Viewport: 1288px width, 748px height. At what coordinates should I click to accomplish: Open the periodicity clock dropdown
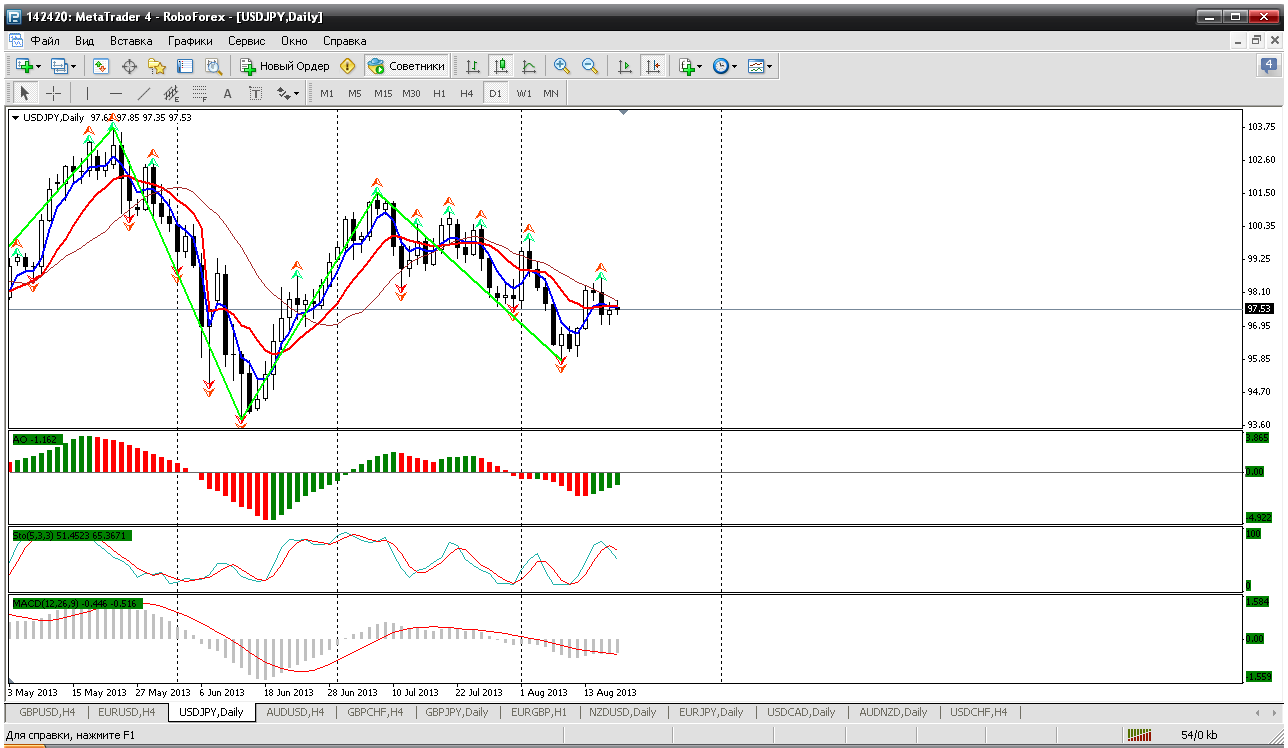point(724,66)
